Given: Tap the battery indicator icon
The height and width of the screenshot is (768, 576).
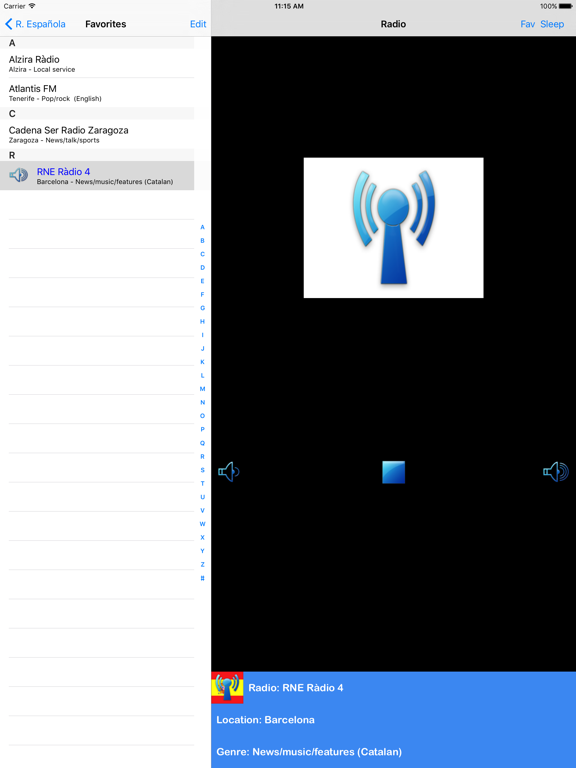Looking at the screenshot, I should 566,6.
